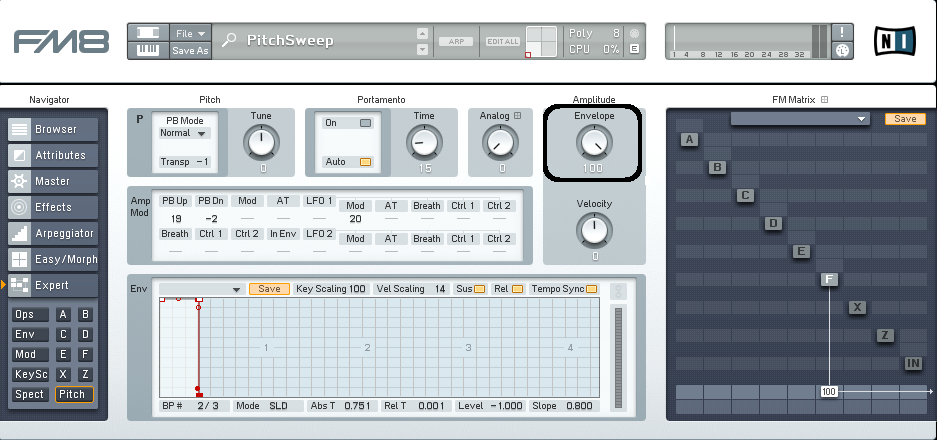Click the Amplitude Envelope knob
The width and height of the screenshot is (937, 440).
point(593,143)
